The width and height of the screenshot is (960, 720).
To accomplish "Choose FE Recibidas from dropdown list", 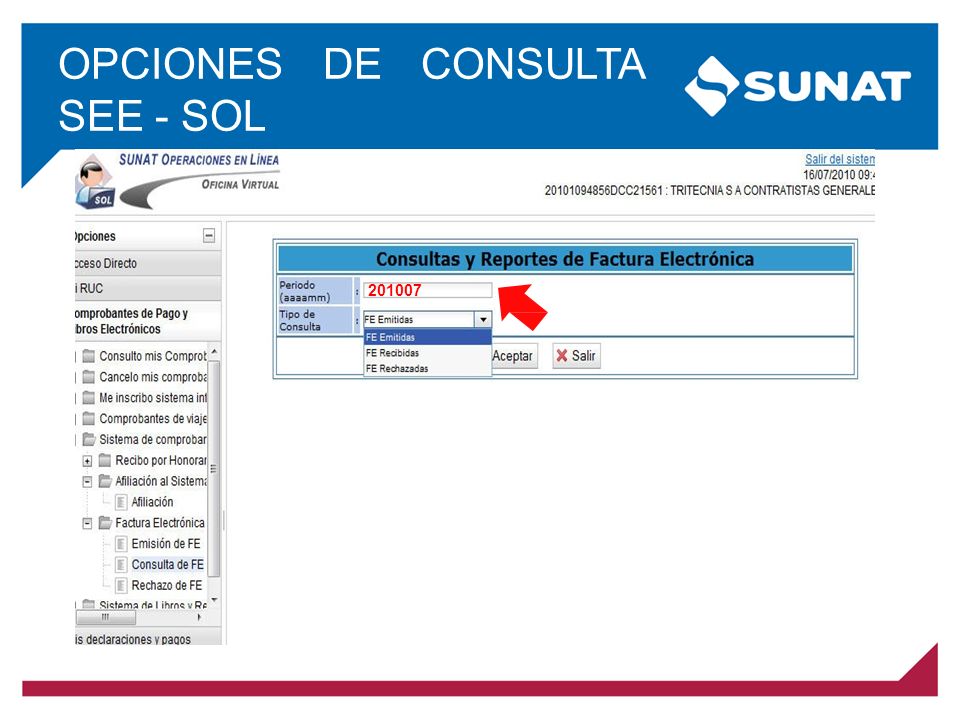I will [x=427, y=353].
